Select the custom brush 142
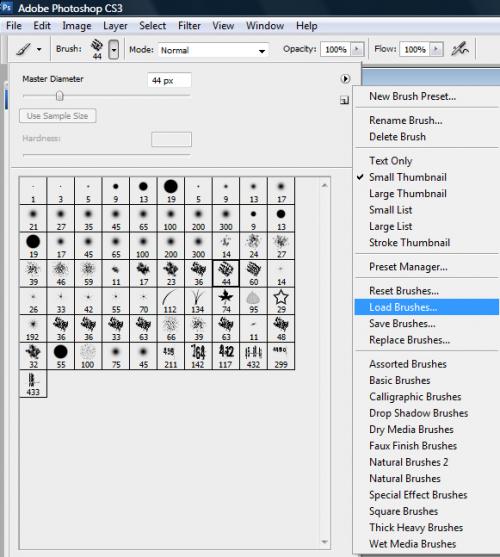The height and width of the screenshot is (557, 500). click(198, 356)
